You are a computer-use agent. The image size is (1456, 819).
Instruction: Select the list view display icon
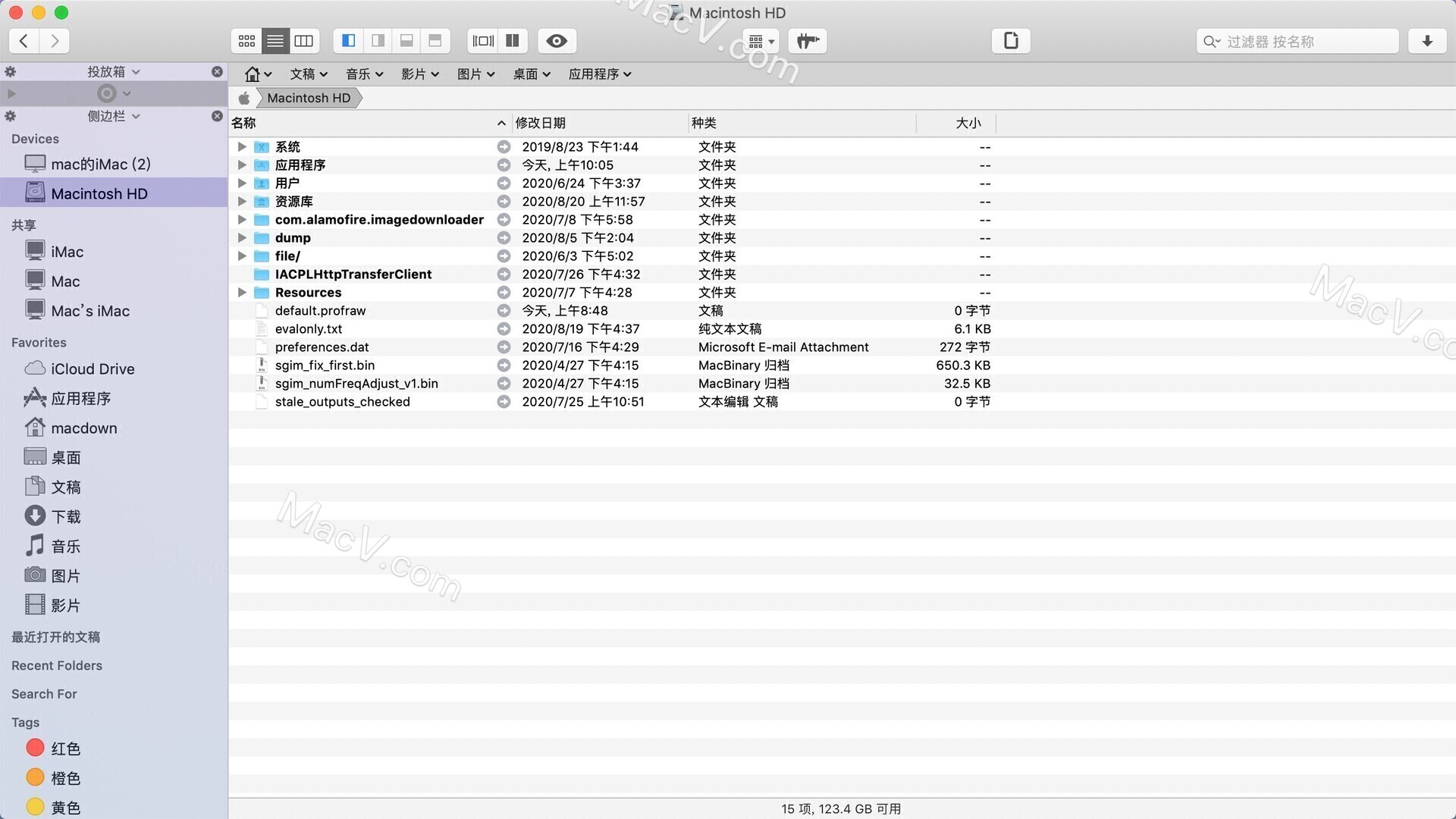click(275, 40)
